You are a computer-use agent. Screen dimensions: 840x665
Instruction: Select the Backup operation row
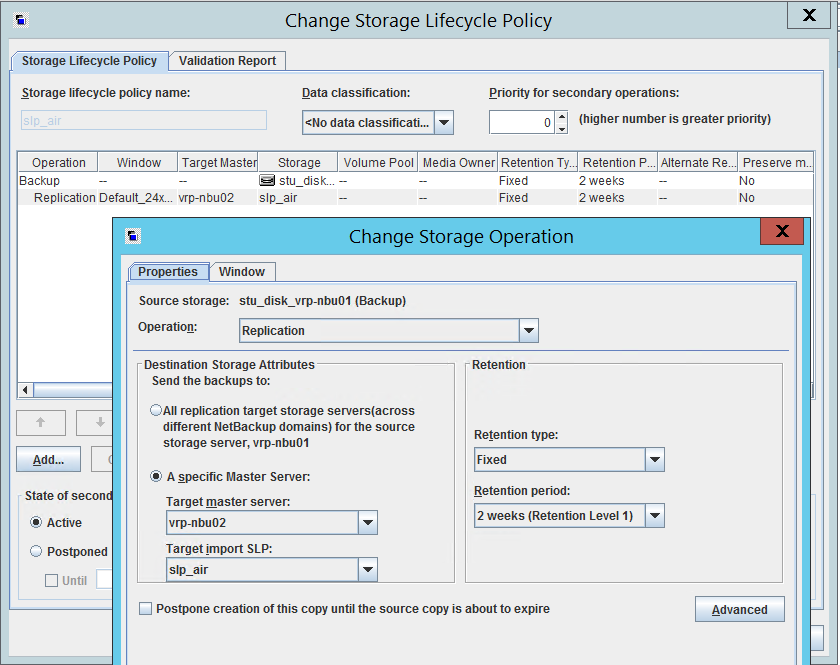[415, 181]
